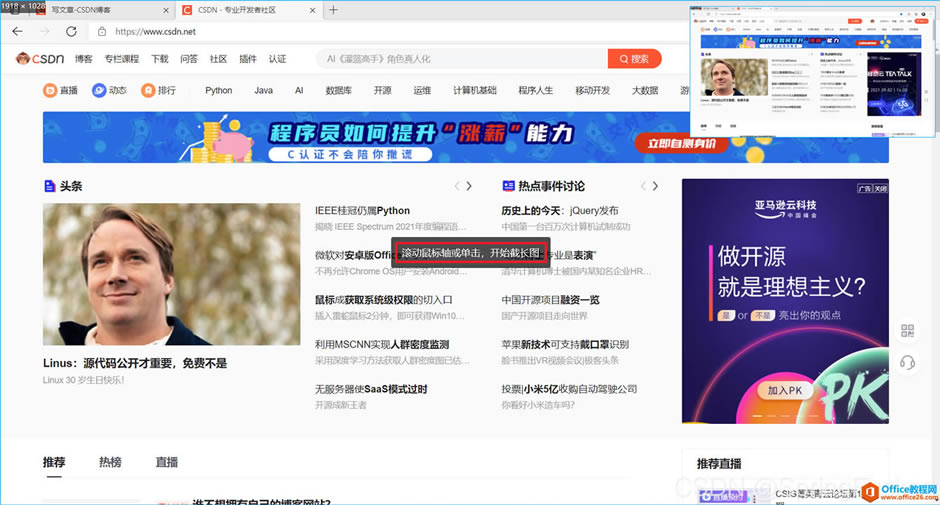Image resolution: width=940 pixels, height=505 pixels.
Task: Open new browser tab with plus icon
Action: tap(333, 10)
